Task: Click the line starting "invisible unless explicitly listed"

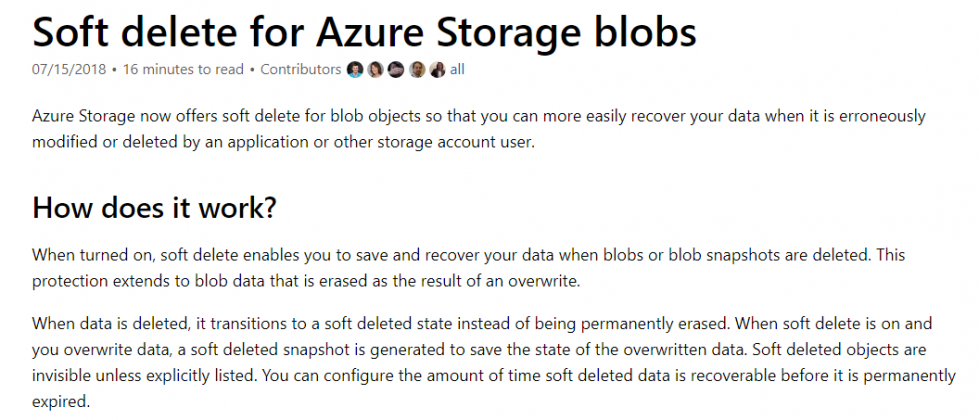Action: 480,375
